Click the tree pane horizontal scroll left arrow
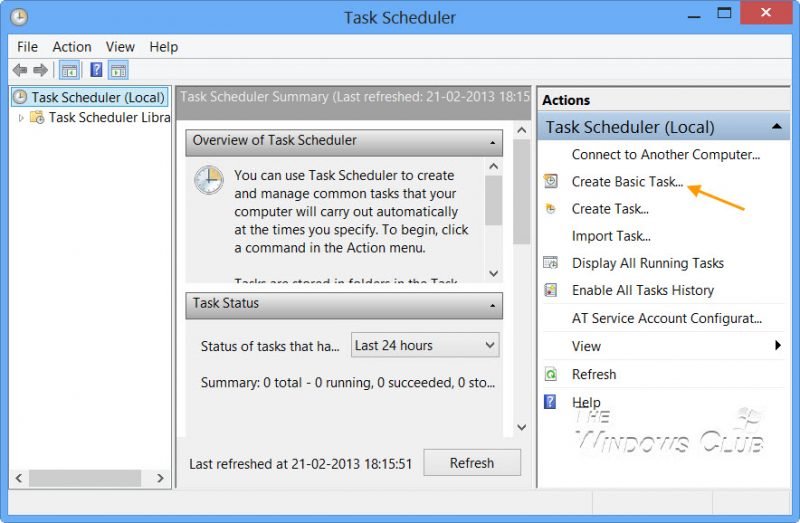This screenshot has width=800, height=523. [19, 478]
